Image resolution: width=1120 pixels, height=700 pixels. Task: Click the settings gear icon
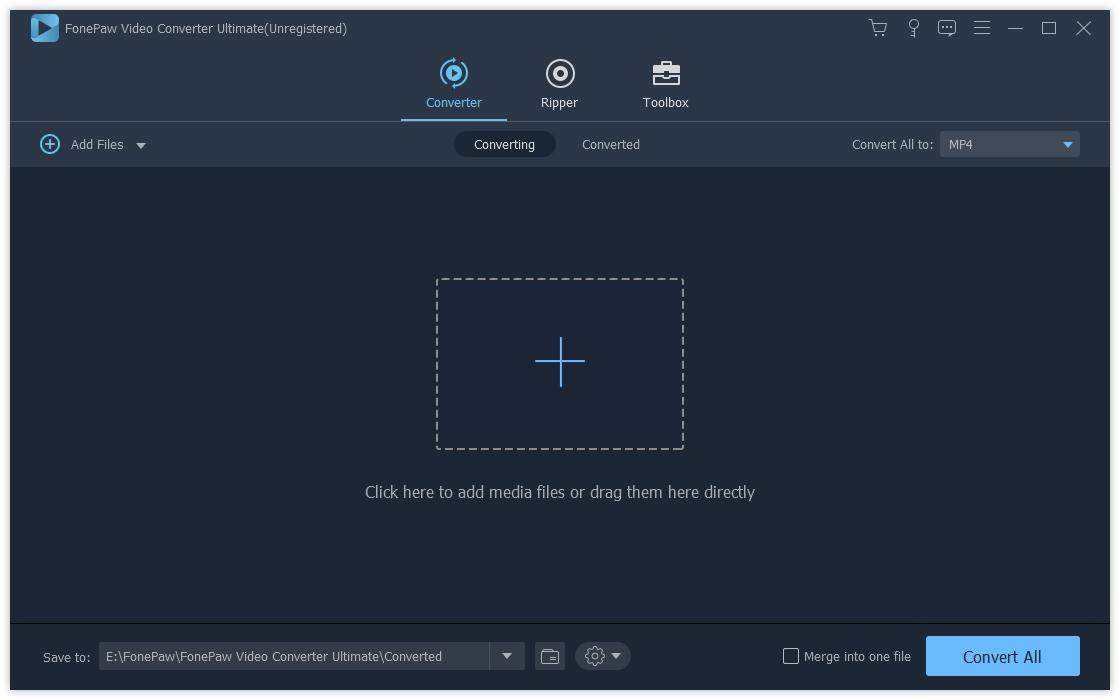tap(594, 656)
